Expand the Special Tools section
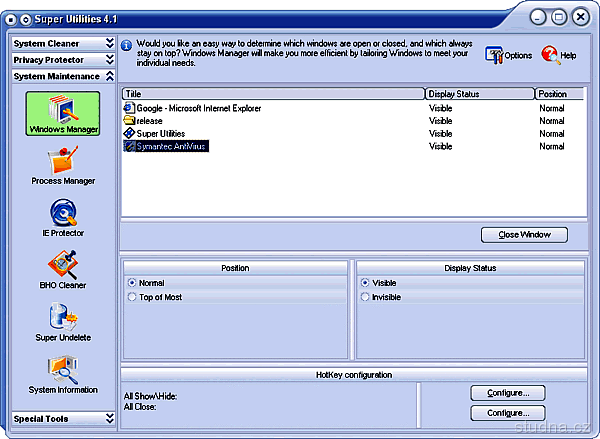600x439 pixels. 63,418
